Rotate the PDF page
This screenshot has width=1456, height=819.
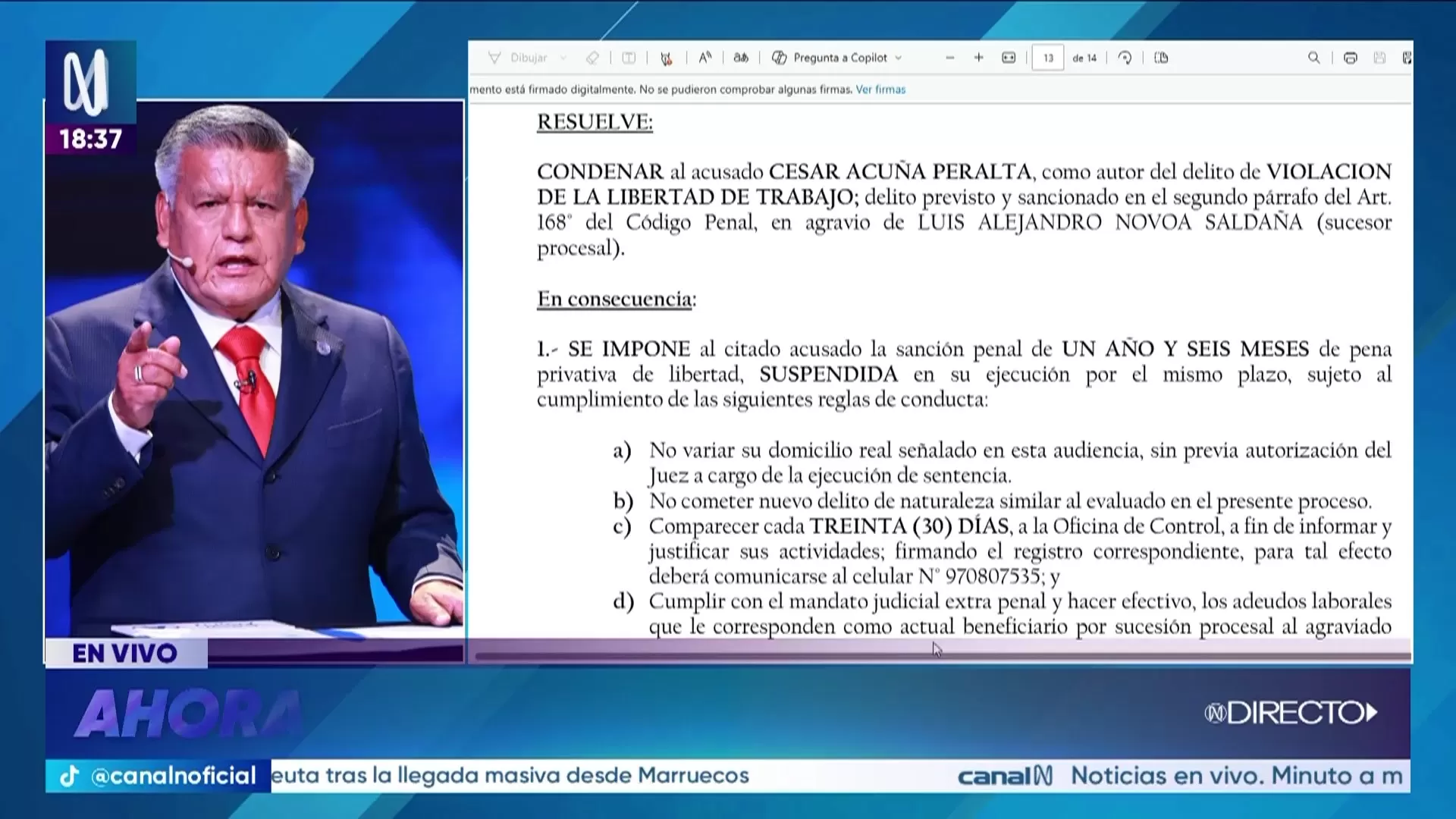tap(1125, 58)
